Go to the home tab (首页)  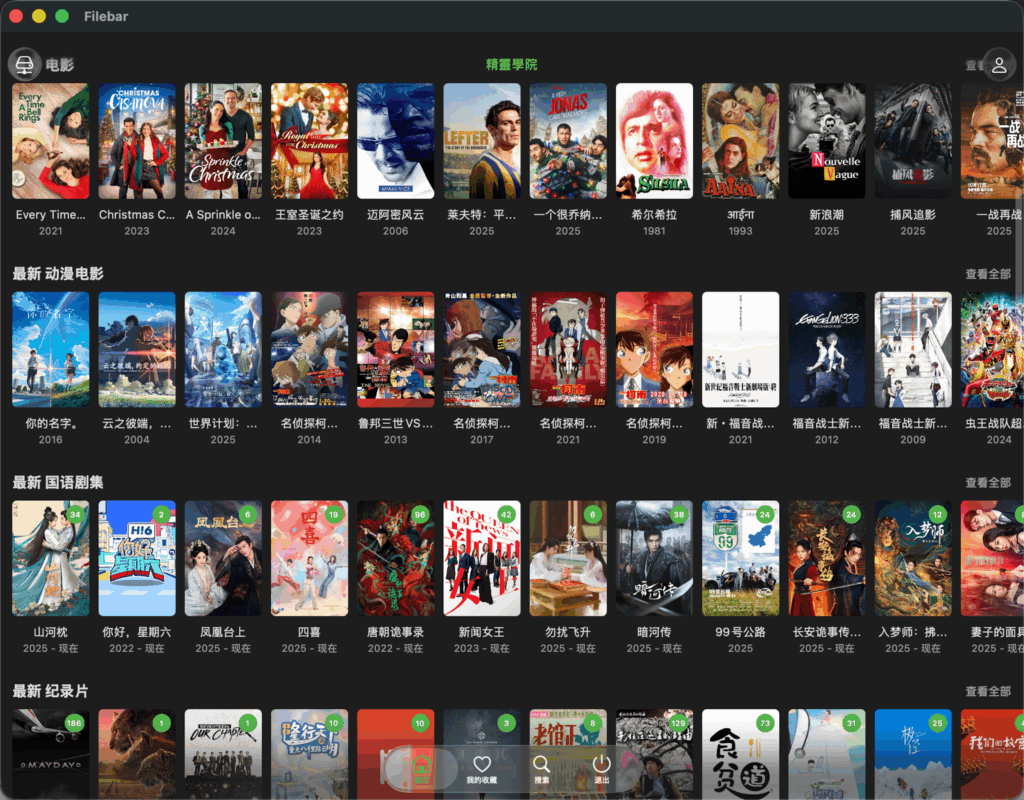pos(421,768)
